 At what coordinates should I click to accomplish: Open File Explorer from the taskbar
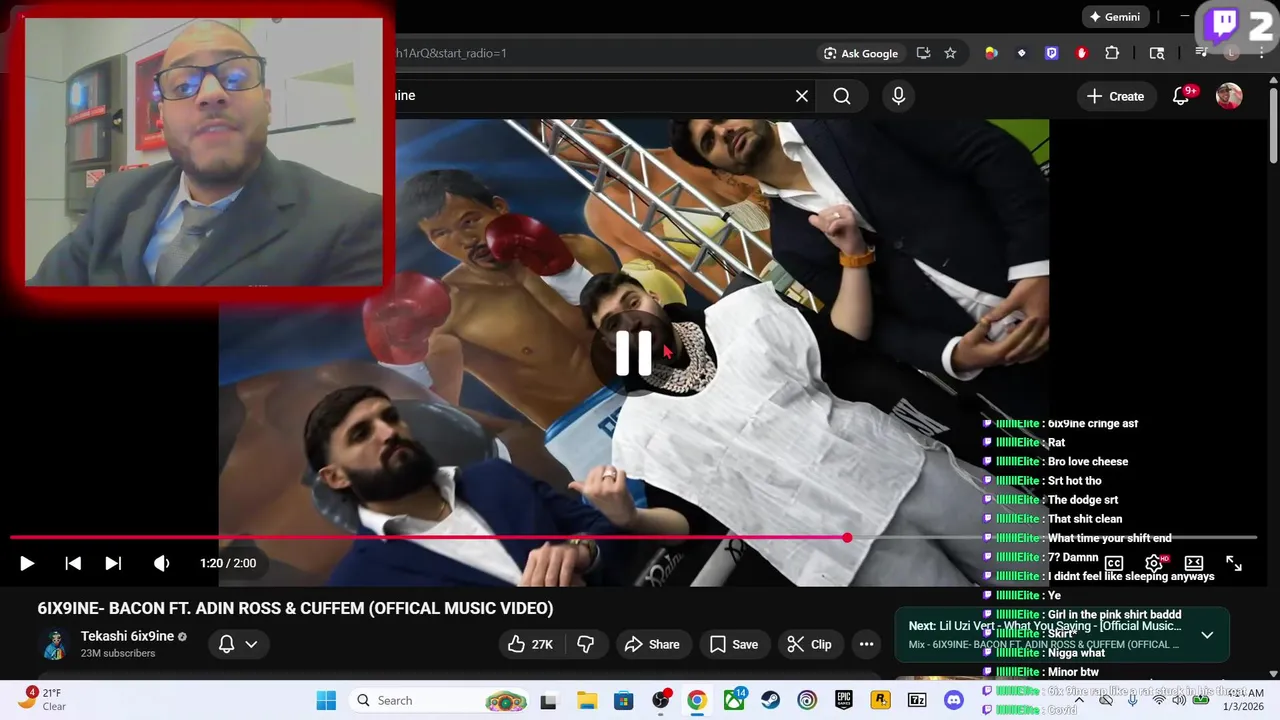586,700
